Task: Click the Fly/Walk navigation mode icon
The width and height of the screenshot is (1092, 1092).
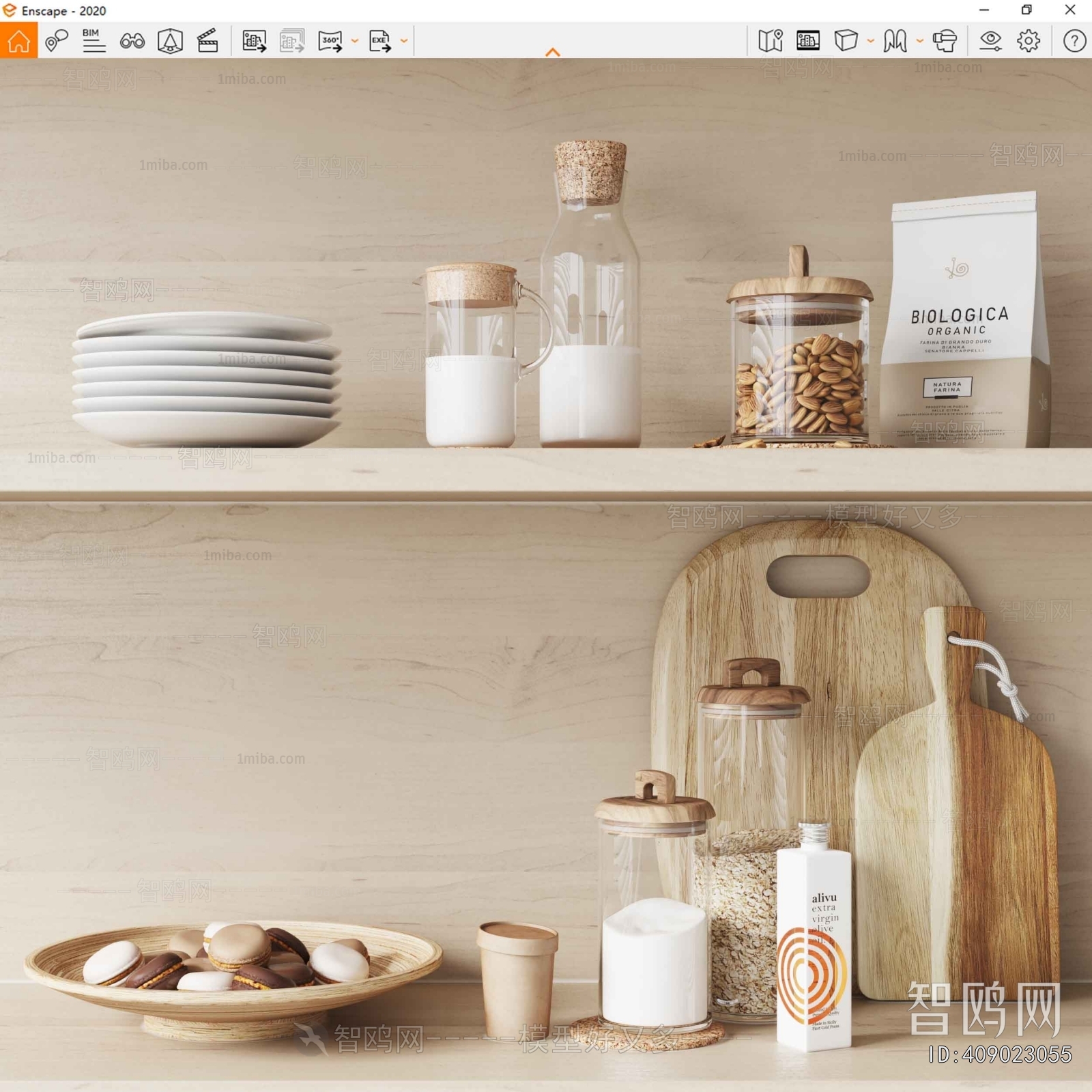Action: tap(895, 41)
